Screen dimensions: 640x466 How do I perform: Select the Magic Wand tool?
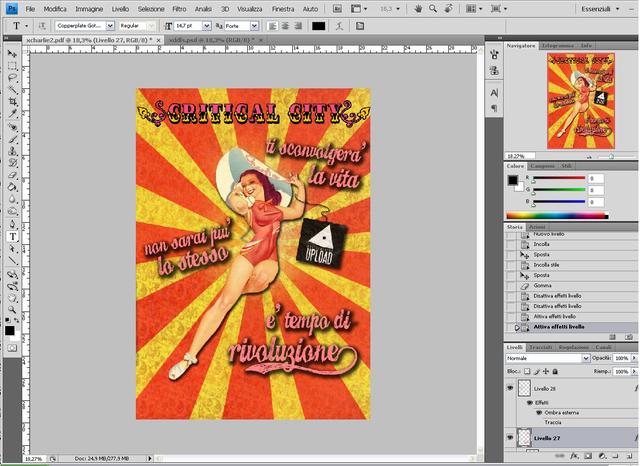(x=12, y=90)
